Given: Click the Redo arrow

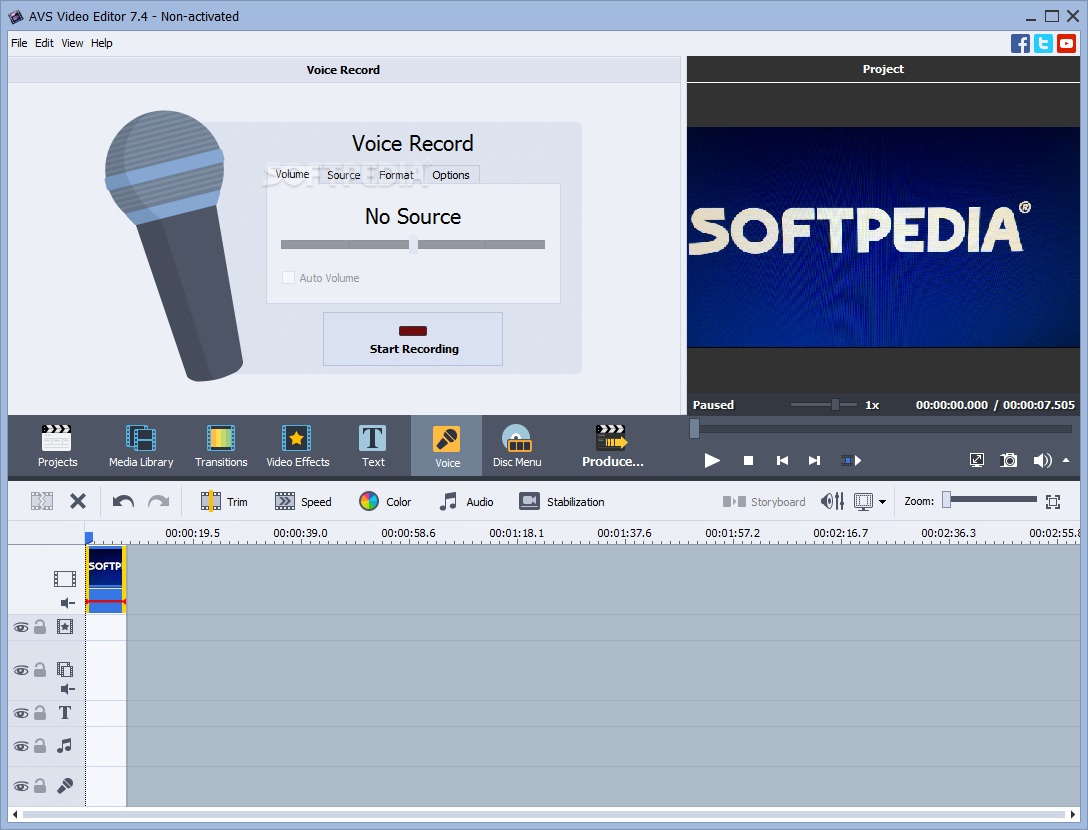Looking at the screenshot, I should tap(159, 501).
